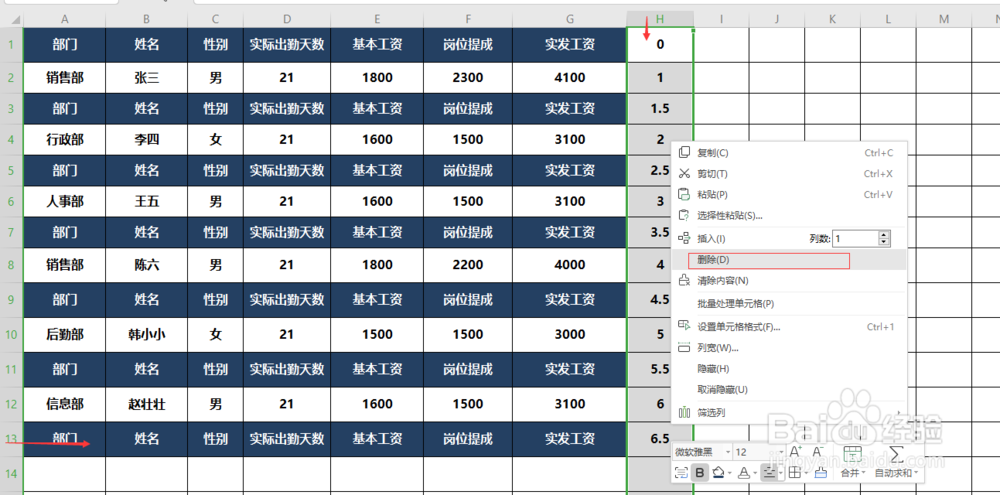Click the Insert columns icon
The image size is (1000, 495).
684,239
